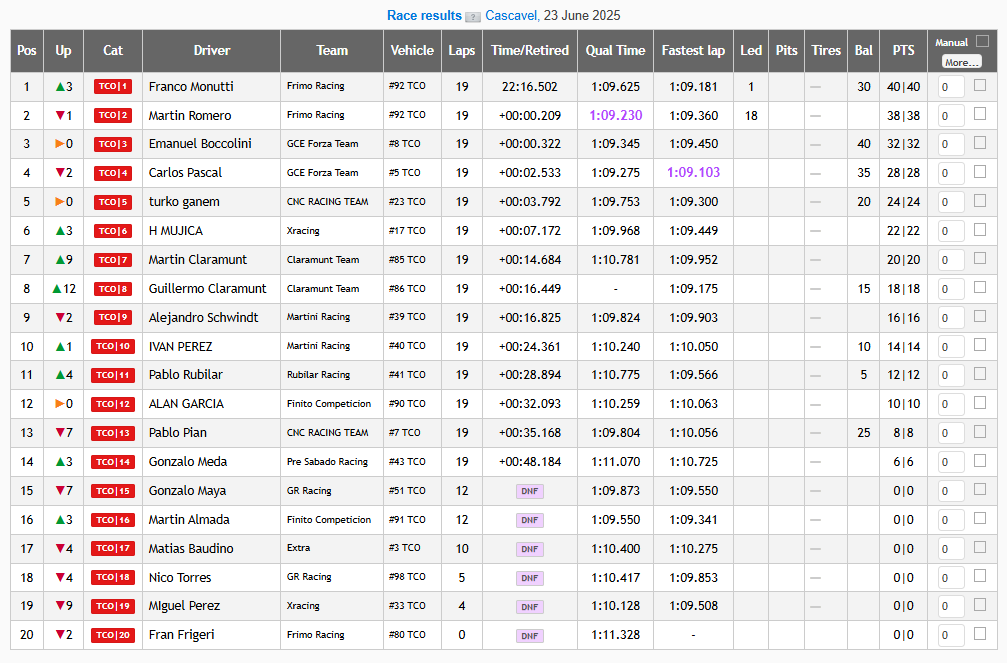
Task: Click Carlos Pascal's purple fastest lap time
Action: pyautogui.click(x=693, y=173)
